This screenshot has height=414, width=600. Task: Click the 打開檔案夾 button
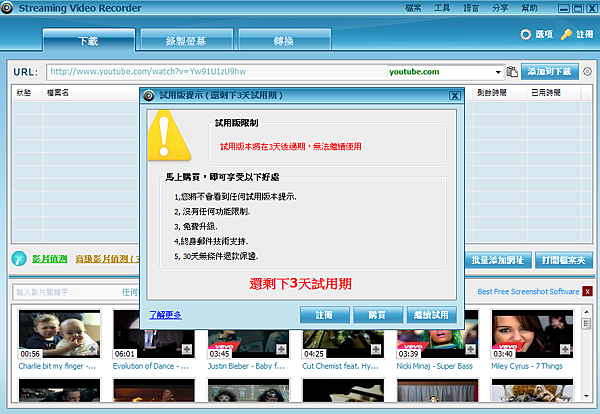click(564, 260)
